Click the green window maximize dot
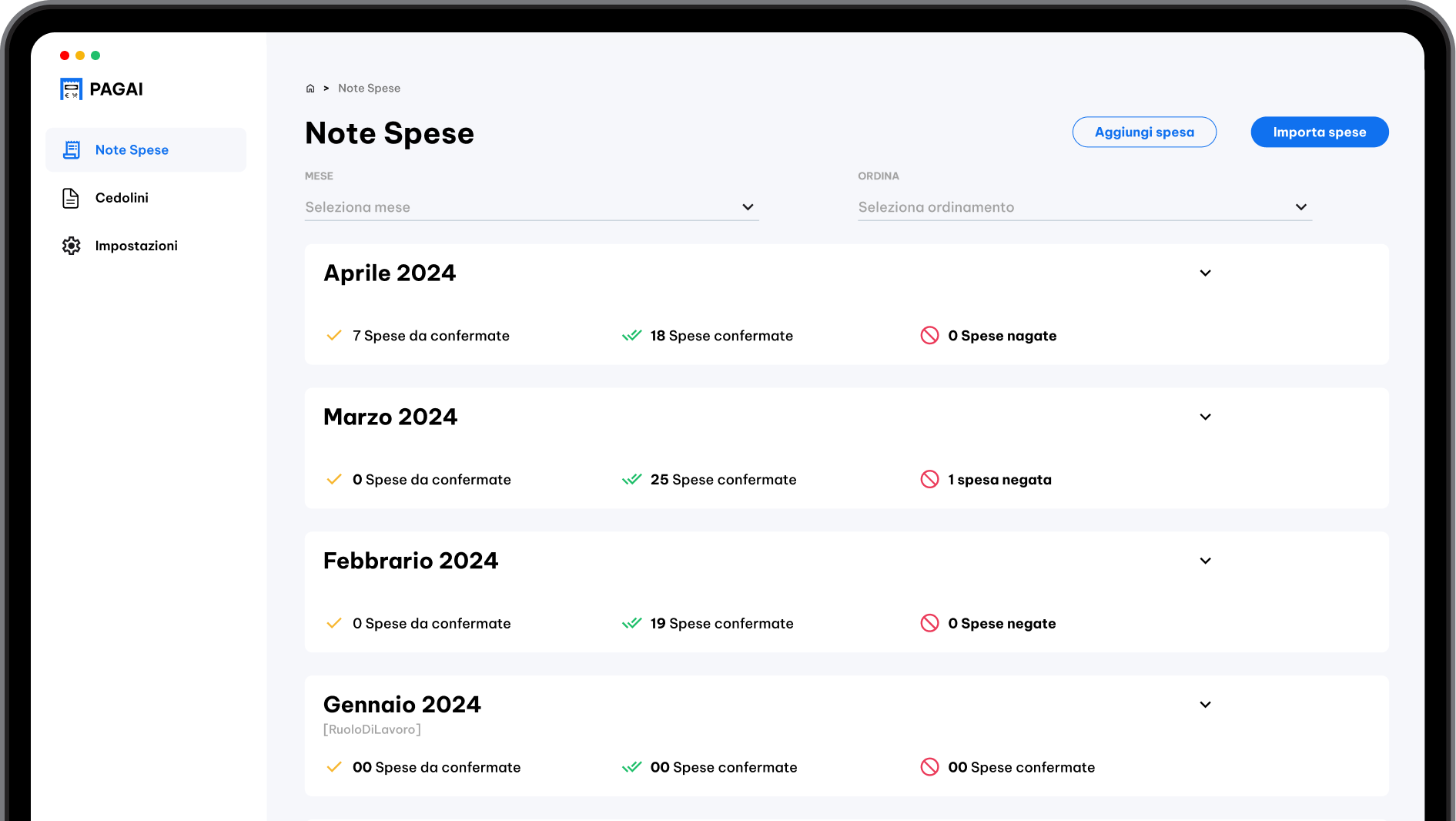This screenshot has height=821, width=1456. point(95,55)
